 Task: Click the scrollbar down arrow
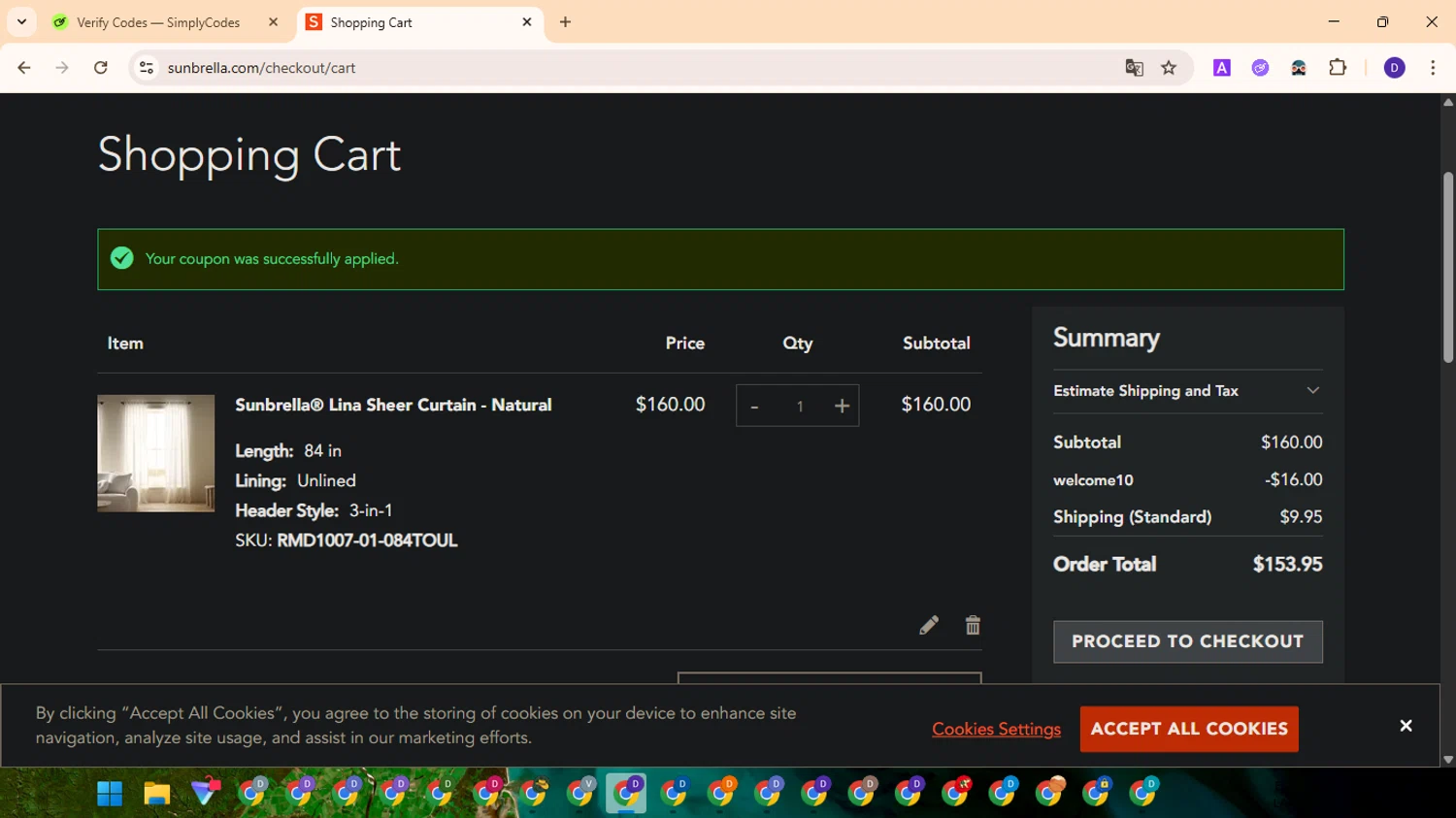[1448, 760]
